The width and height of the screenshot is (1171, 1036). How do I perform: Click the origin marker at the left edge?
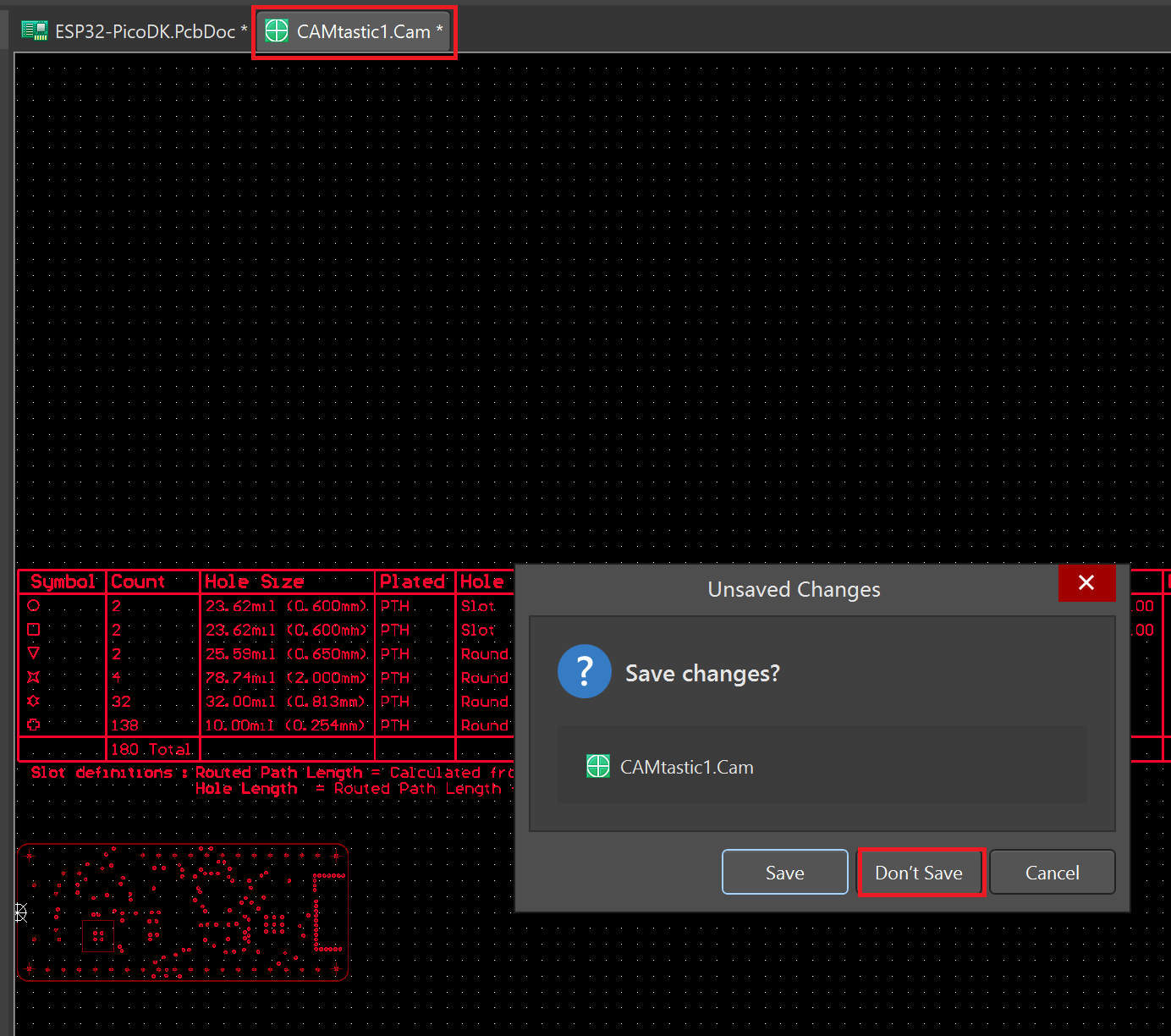21,912
